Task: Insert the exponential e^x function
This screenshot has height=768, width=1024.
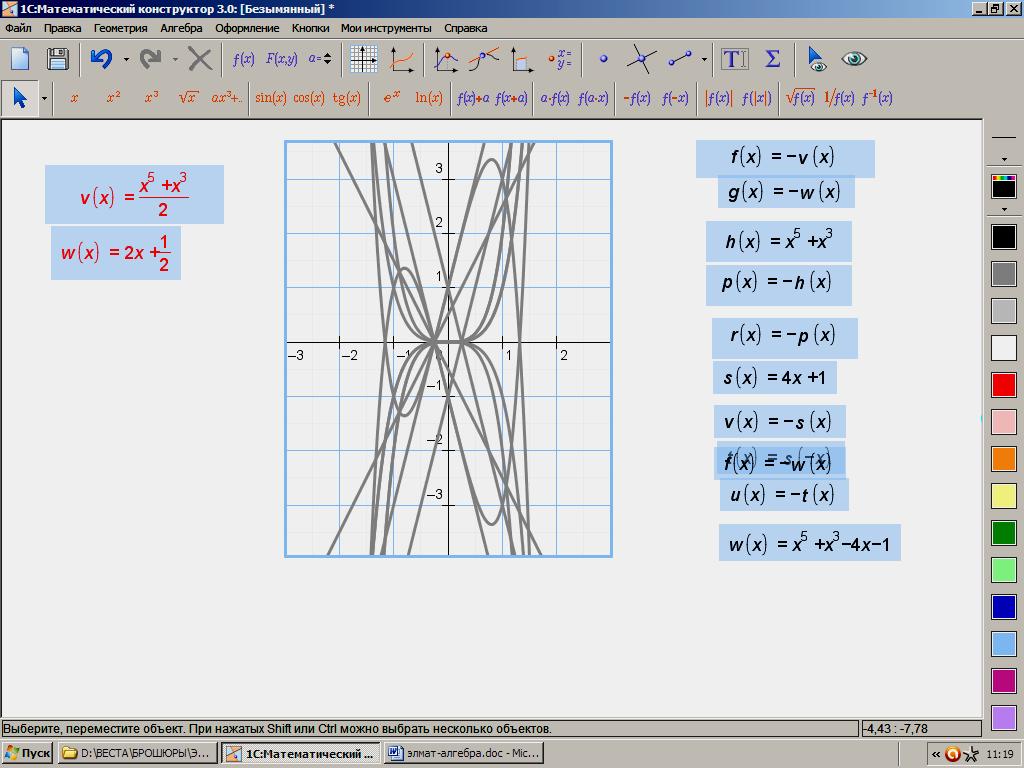Action: pyautogui.click(x=391, y=98)
